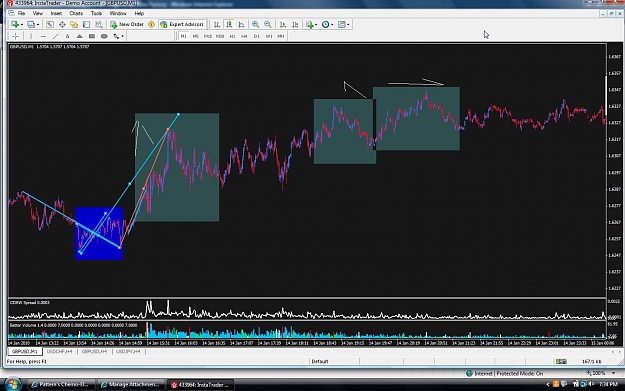Open the Insert menu

[x=56, y=13]
